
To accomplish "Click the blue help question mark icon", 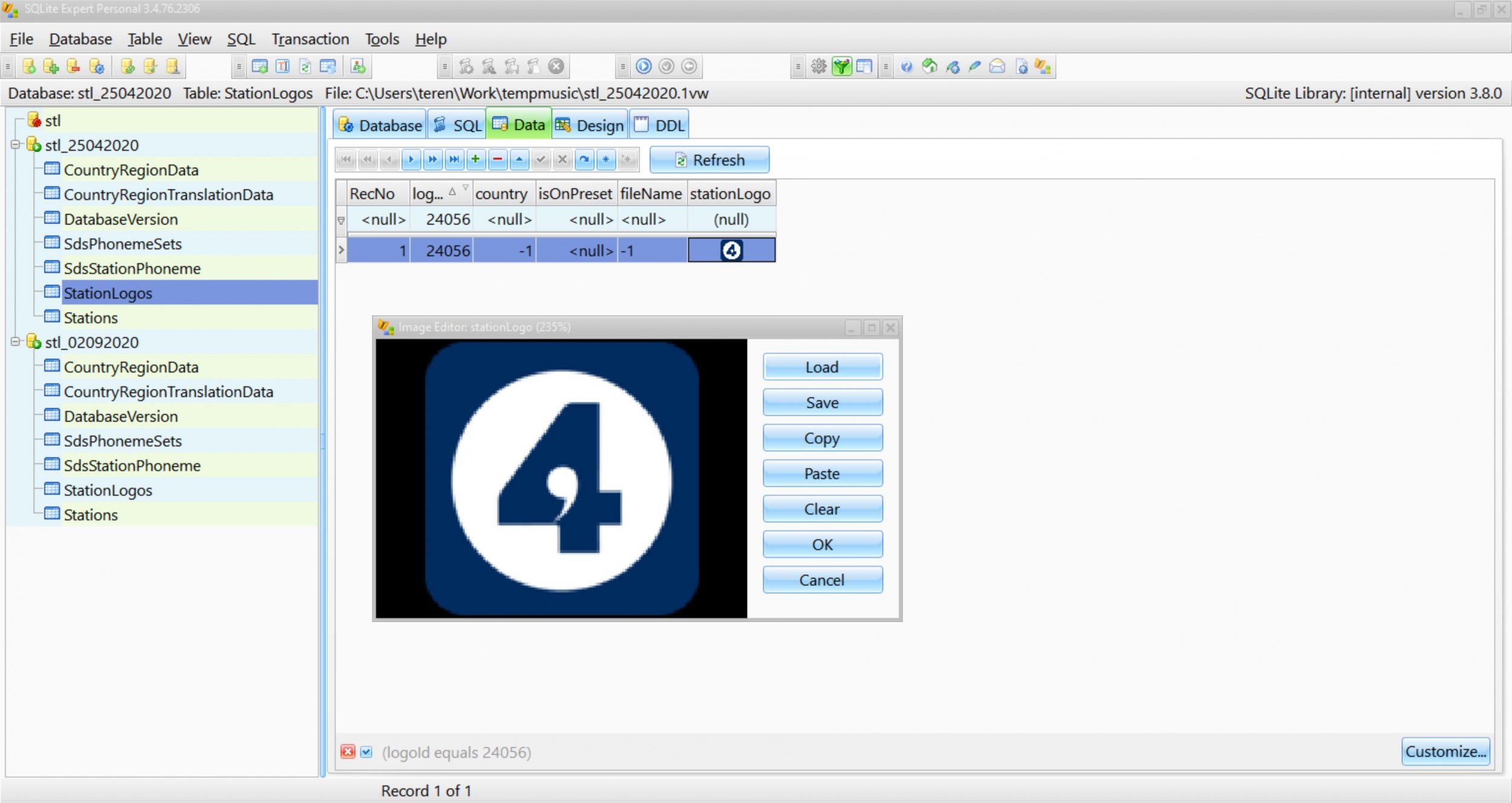I will (906, 67).
